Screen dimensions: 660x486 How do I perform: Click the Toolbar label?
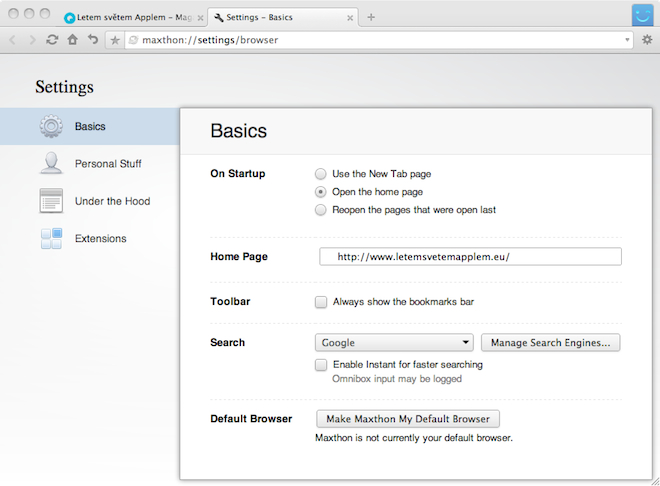pos(230,301)
